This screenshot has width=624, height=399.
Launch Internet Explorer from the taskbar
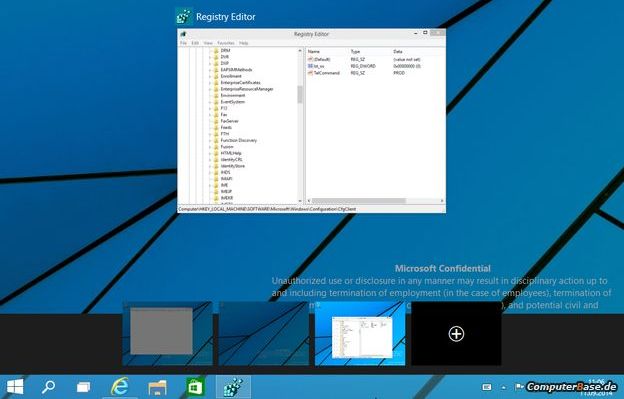119,387
